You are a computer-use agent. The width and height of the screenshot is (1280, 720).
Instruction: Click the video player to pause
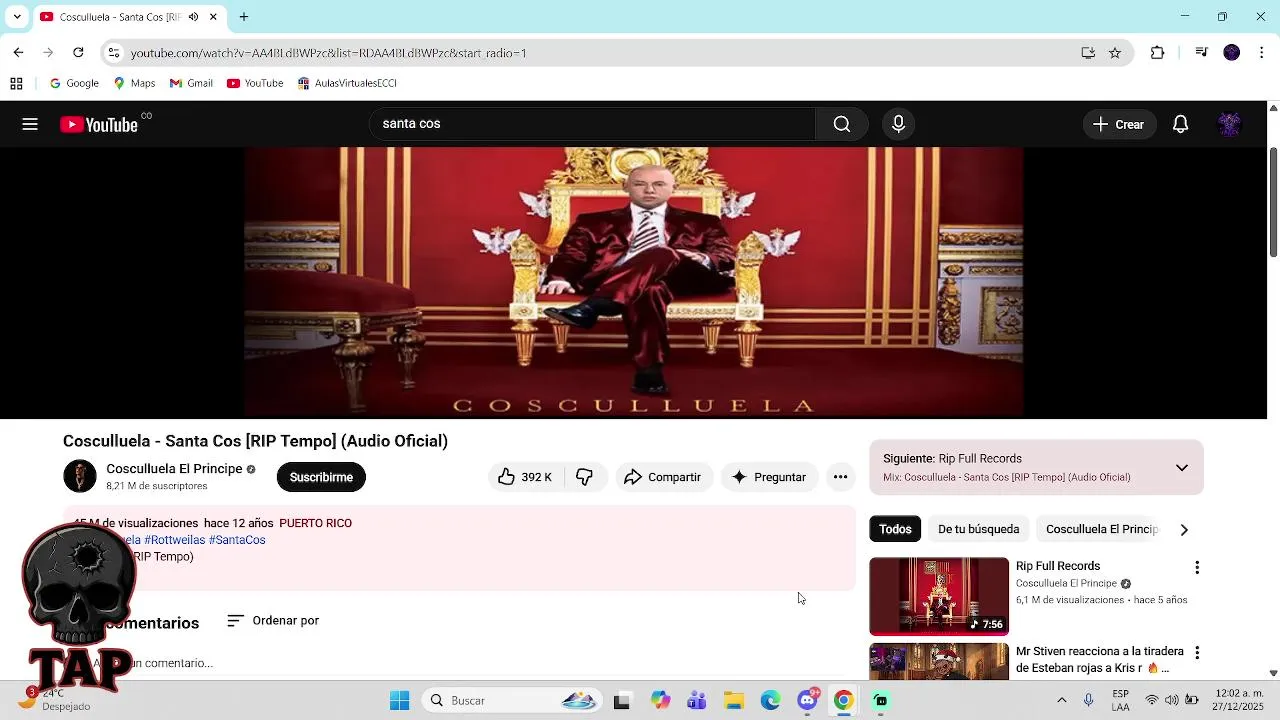[x=634, y=283]
